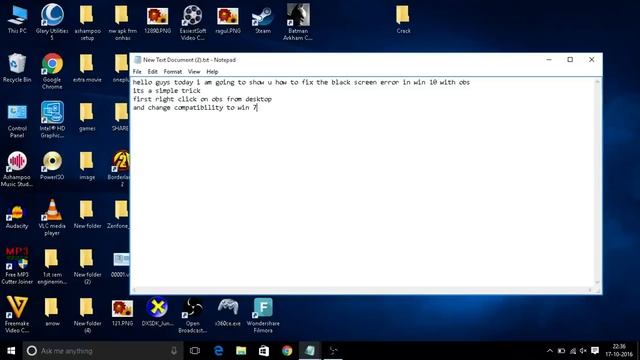This screenshot has width=640, height=360.
Task: Open Control Panel desktop icon
Action: point(17,120)
